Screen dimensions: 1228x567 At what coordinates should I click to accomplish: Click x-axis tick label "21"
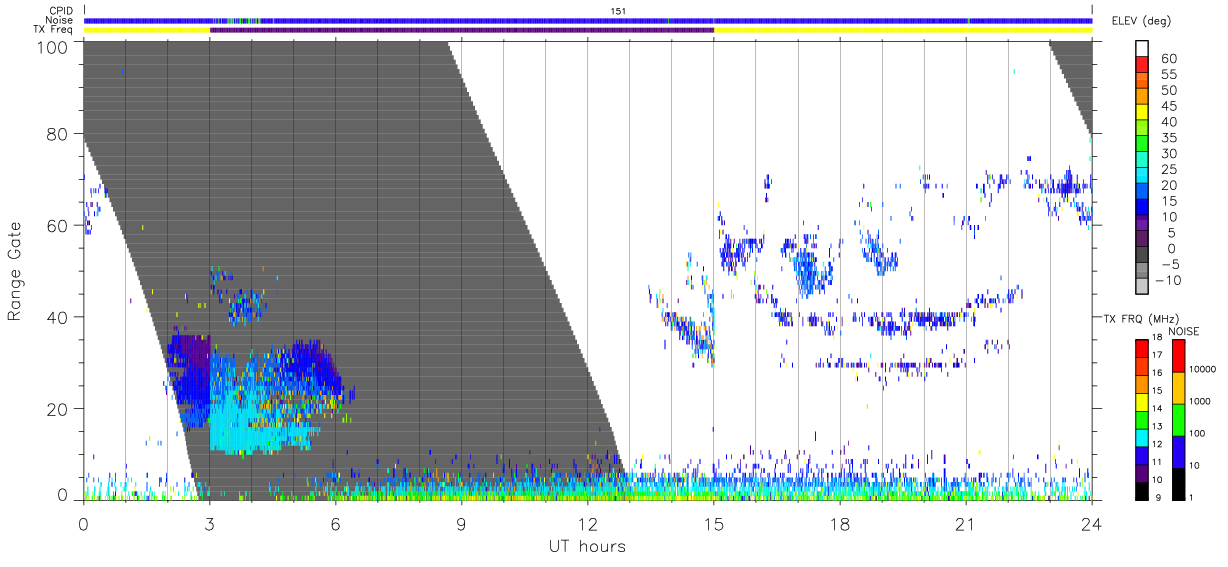(965, 523)
